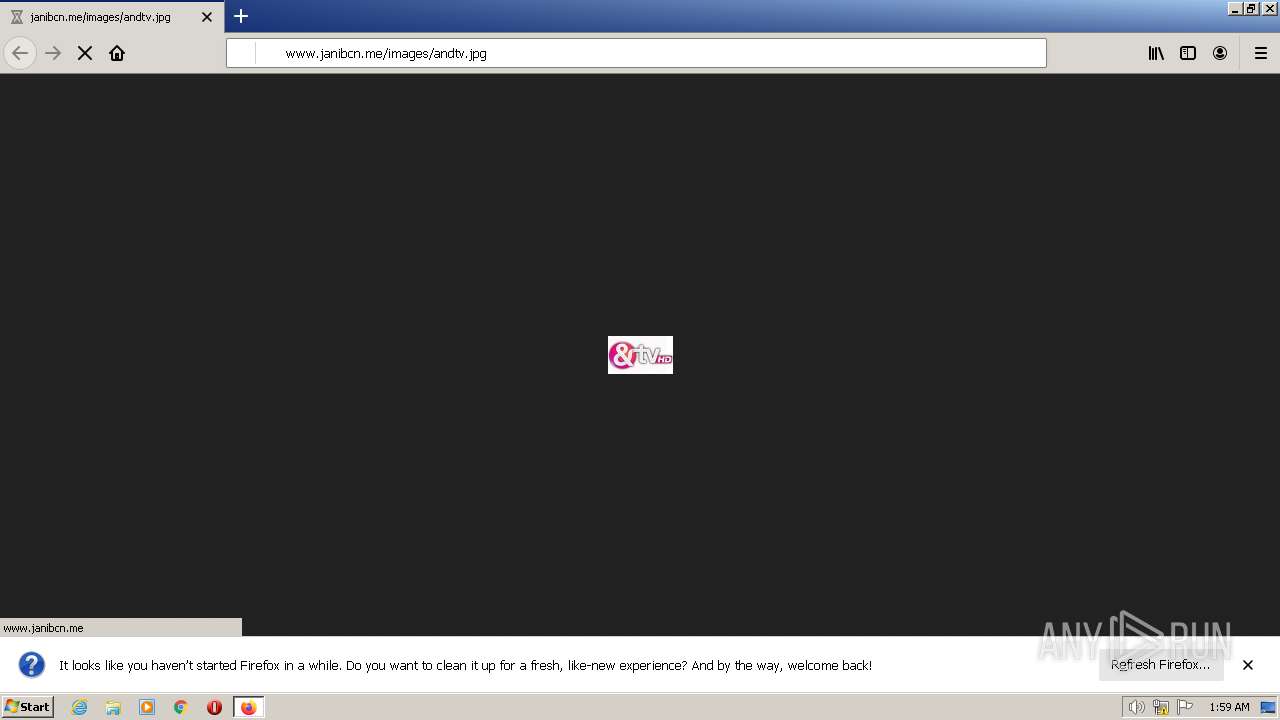
Task: Open the Library bookshelf icon
Action: pos(1156,53)
